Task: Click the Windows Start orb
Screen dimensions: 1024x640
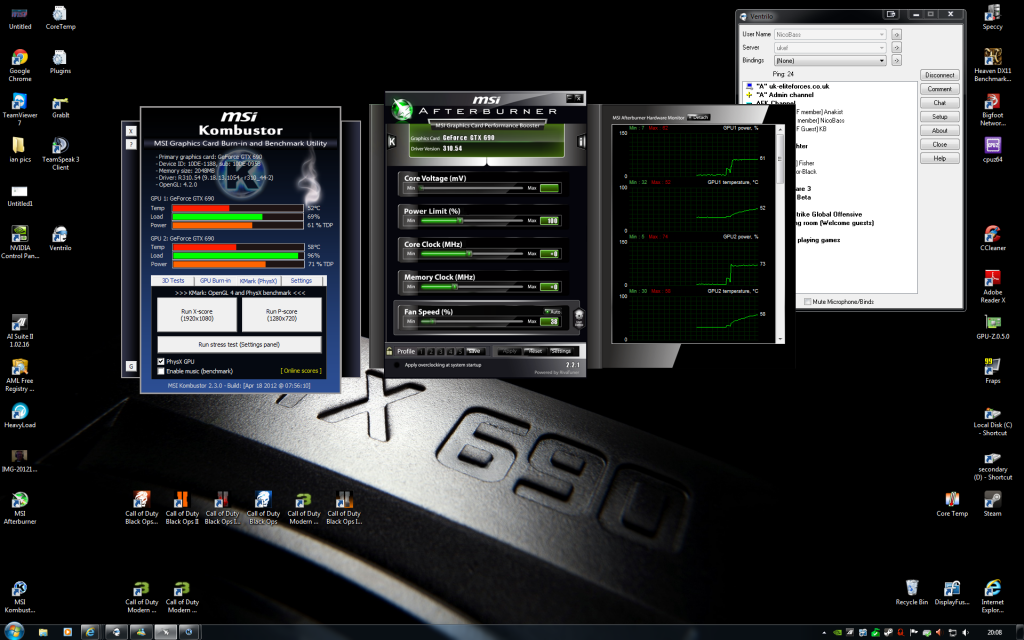Action: pos(12,632)
